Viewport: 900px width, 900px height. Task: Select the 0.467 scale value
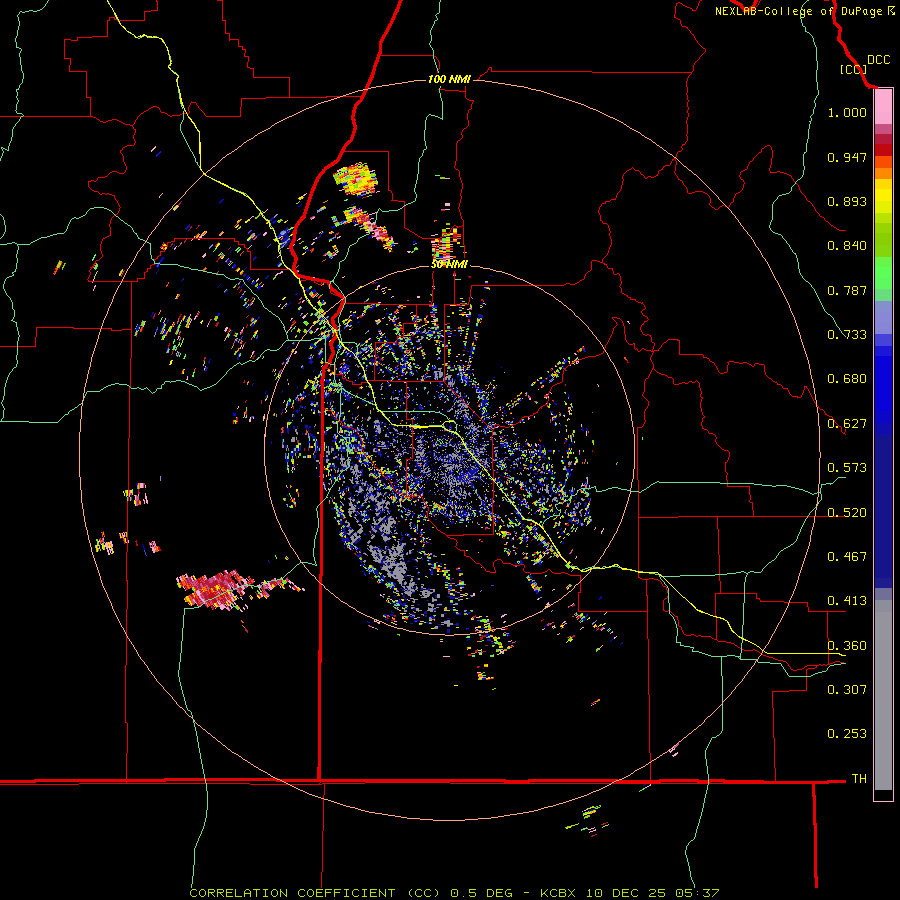(x=847, y=557)
